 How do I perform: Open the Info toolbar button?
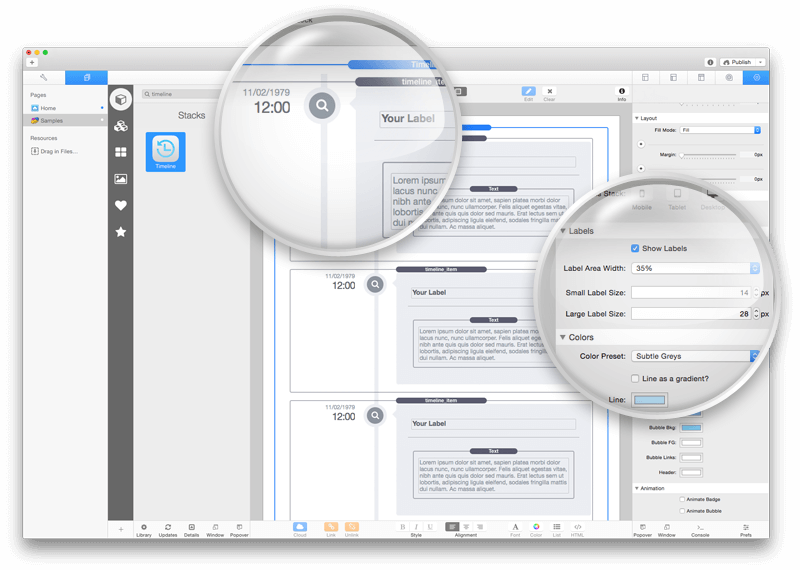(x=621, y=91)
